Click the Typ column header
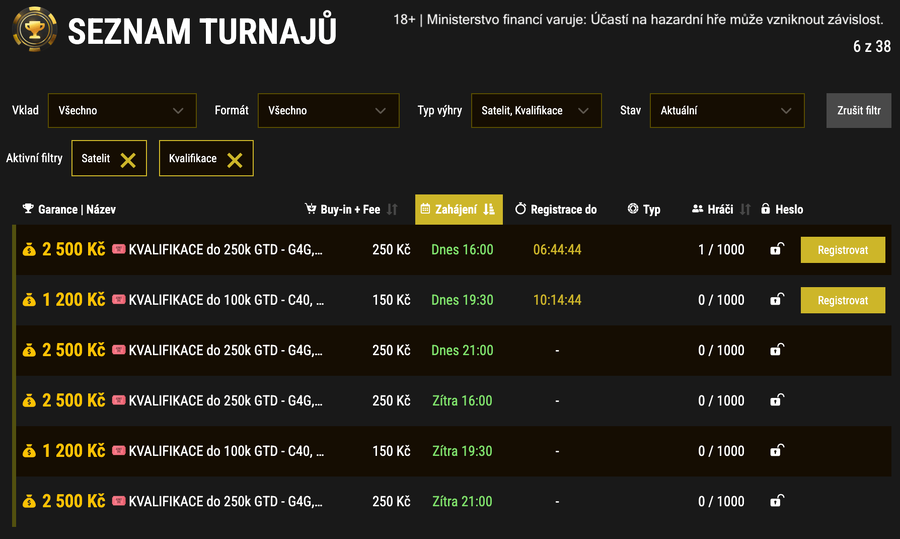Screen dimensions: 900x539 pyautogui.click(x=643, y=210)
